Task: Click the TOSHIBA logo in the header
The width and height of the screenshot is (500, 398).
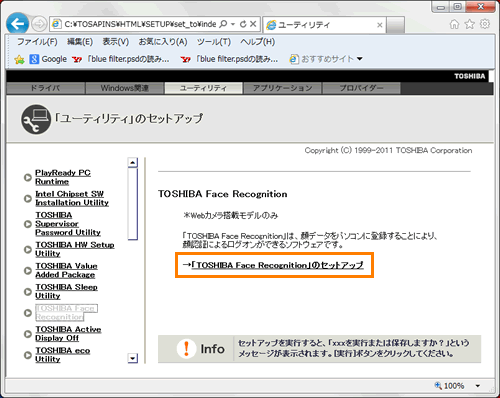Action: (x=470, y=76)
